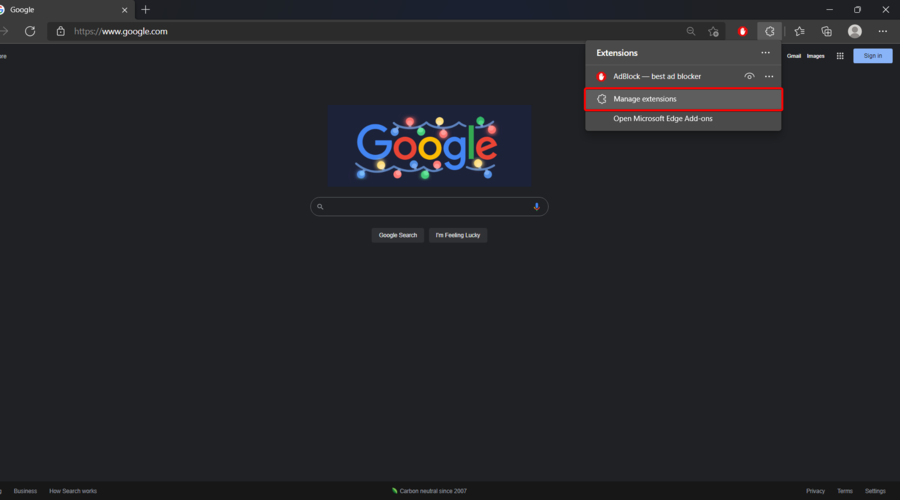Image resolution: width=900 pixels, height=500 pixels.
Task: Click the AdBlock red hand icon in list
Action: click(x=601, y=76)
